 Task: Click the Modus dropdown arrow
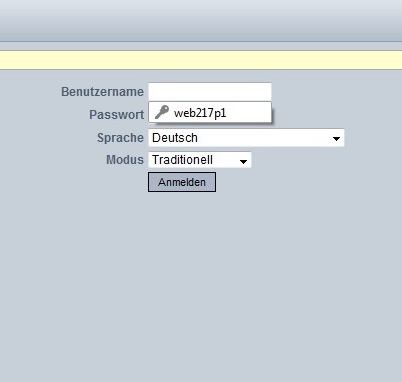pyautogui.click(x=243, y=162)
